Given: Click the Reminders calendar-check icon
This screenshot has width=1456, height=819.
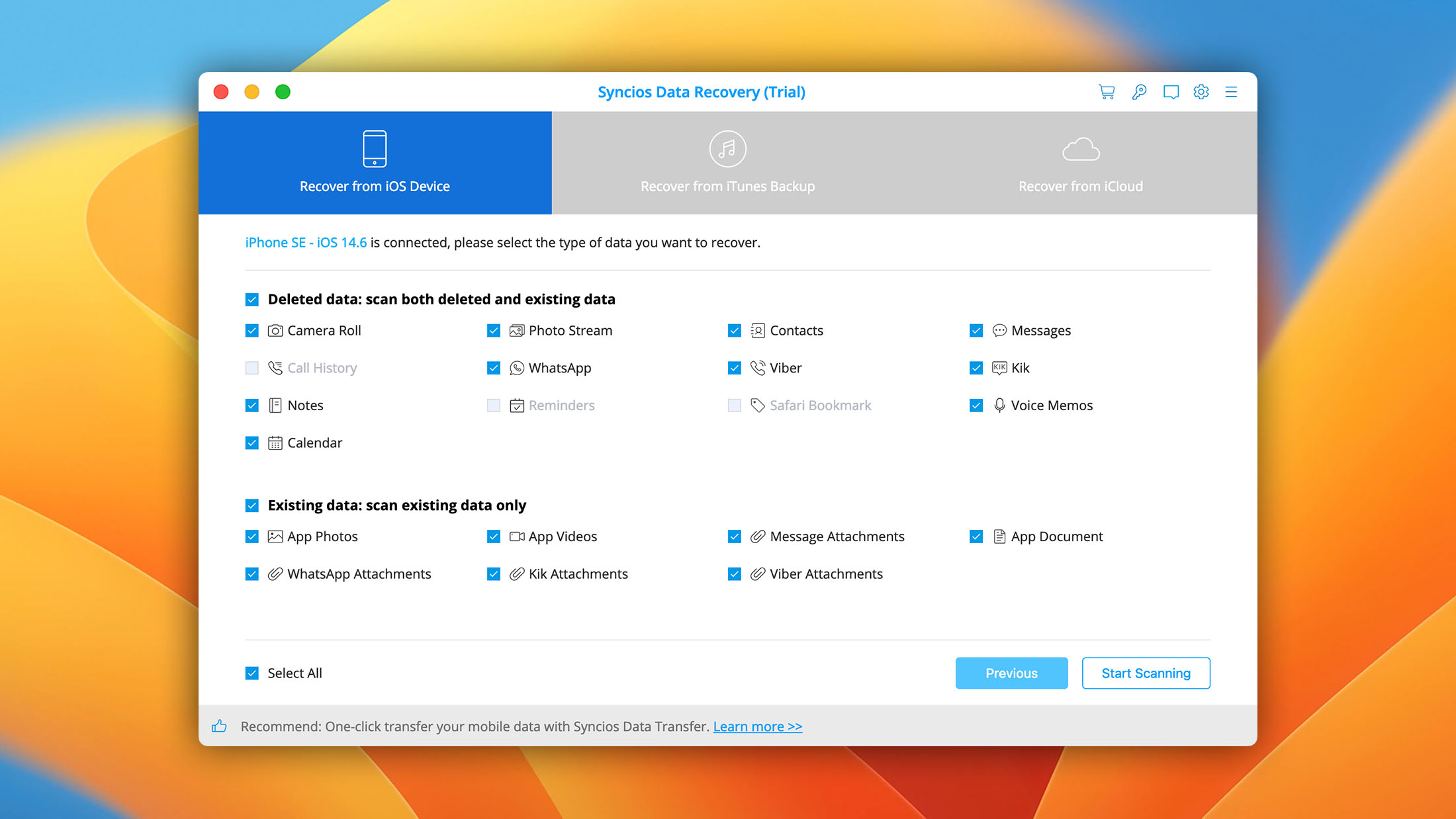Looking at the screenshot, I should tap(517, 406).
